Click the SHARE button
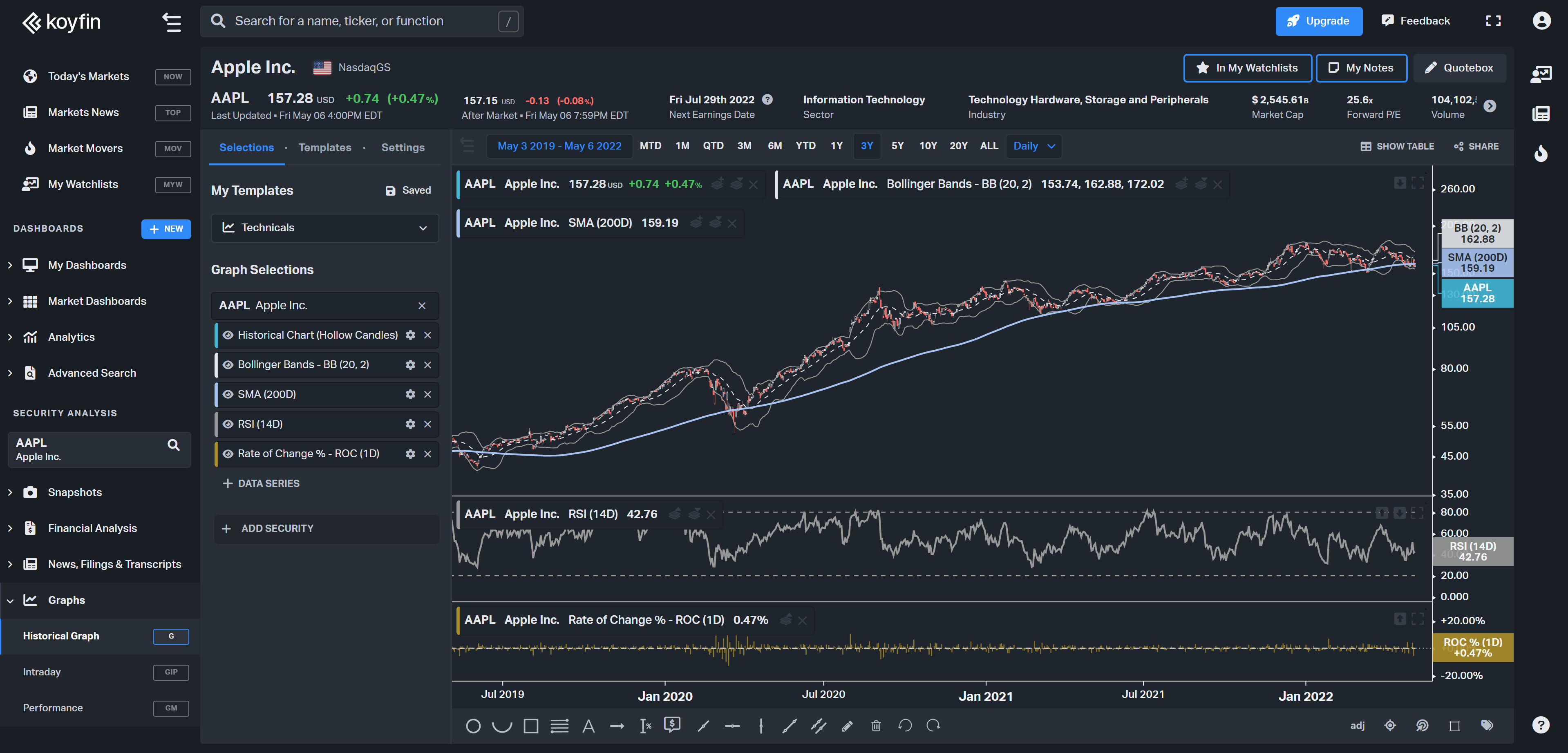 1476,146
